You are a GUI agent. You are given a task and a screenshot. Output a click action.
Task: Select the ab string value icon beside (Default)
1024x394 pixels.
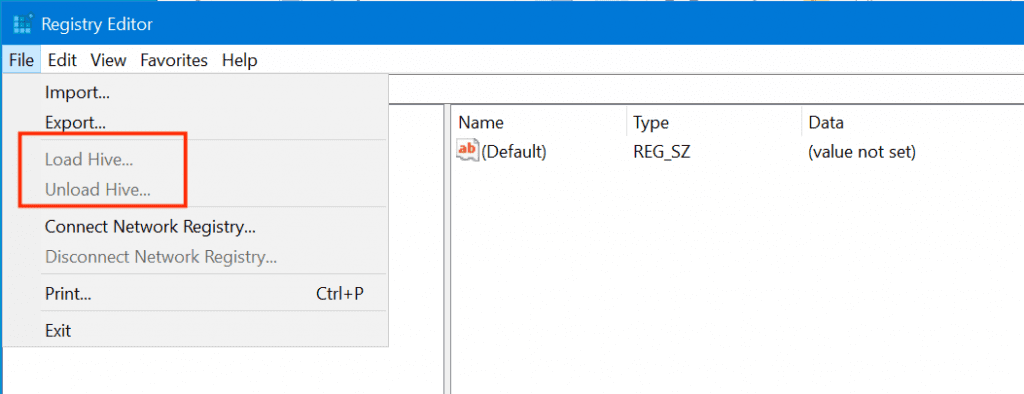coord(468,151)
